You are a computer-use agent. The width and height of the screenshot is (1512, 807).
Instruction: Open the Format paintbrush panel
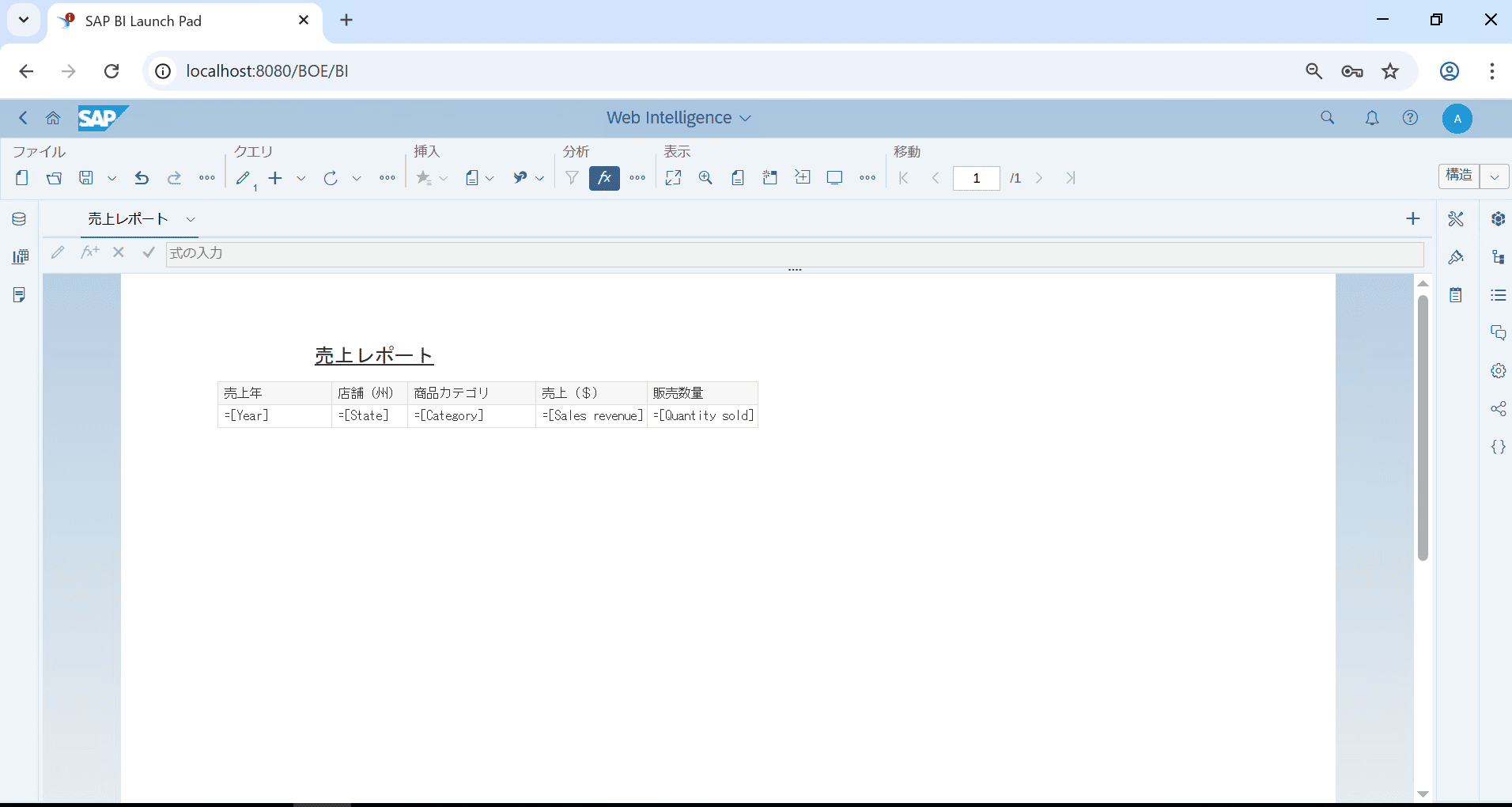point(1456,257)
